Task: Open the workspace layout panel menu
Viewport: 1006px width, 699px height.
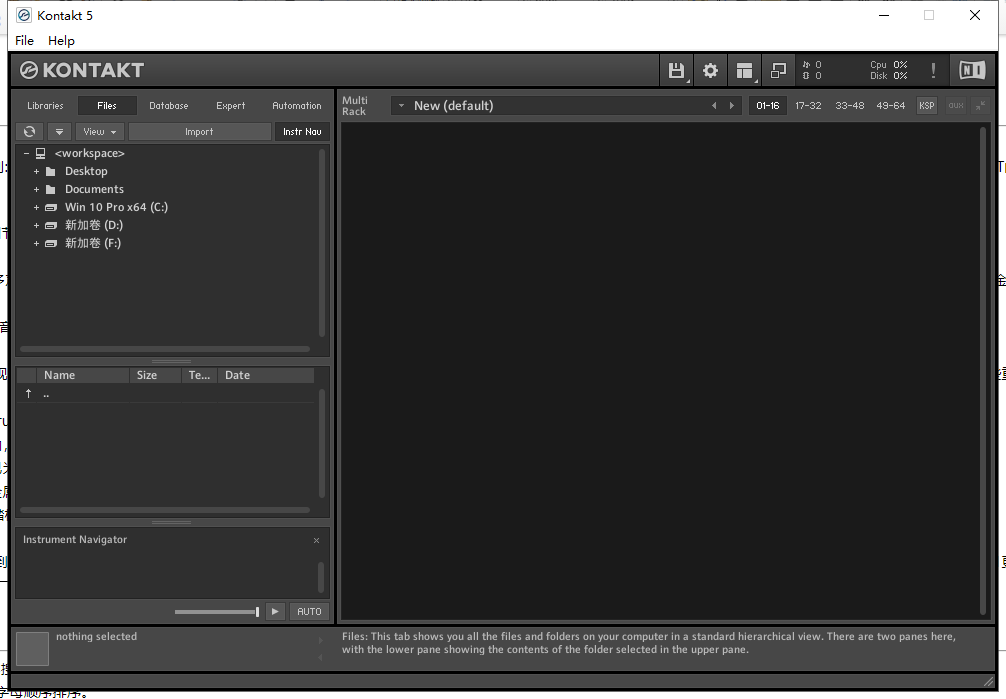Action: click(744, 70)
